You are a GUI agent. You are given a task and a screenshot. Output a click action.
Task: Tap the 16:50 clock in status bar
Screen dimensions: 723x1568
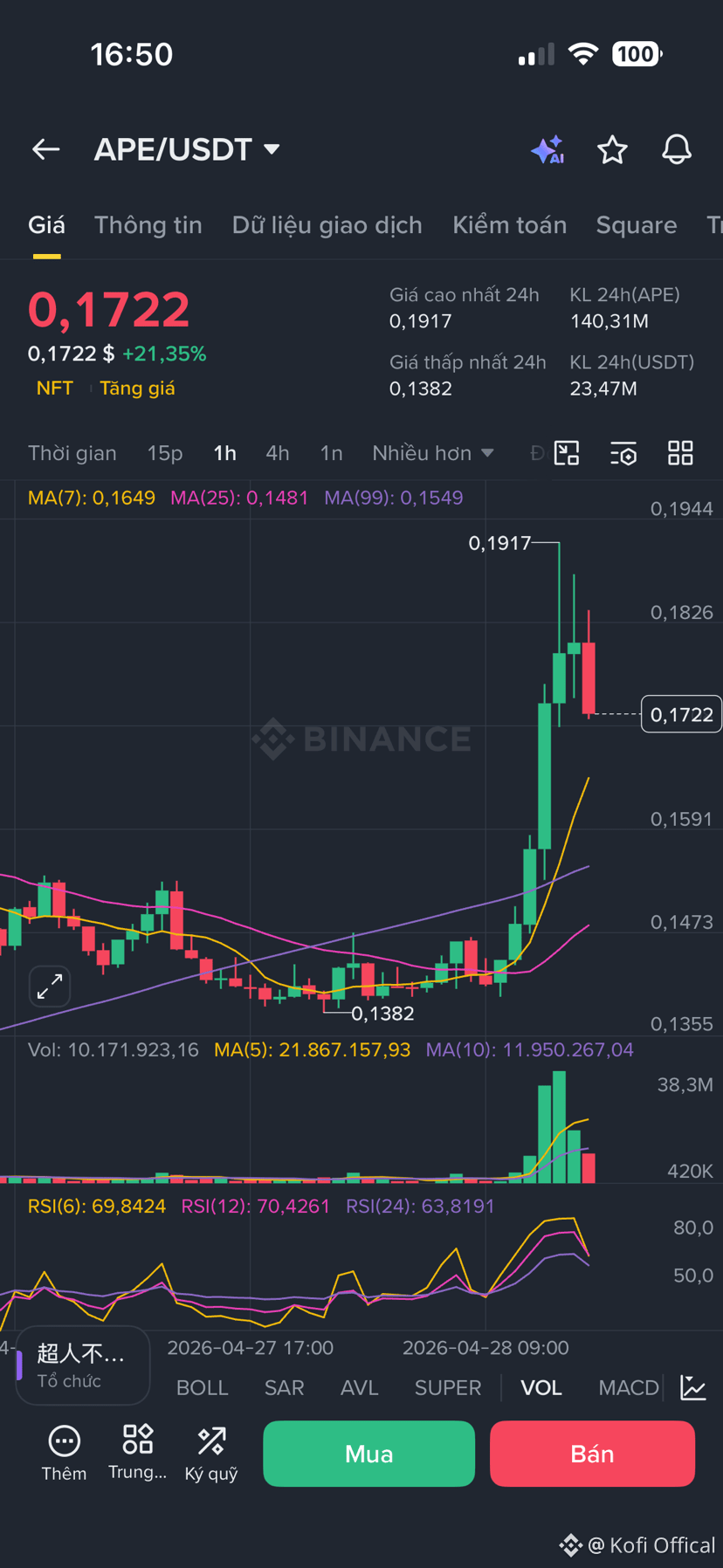(x=132, y=54)
